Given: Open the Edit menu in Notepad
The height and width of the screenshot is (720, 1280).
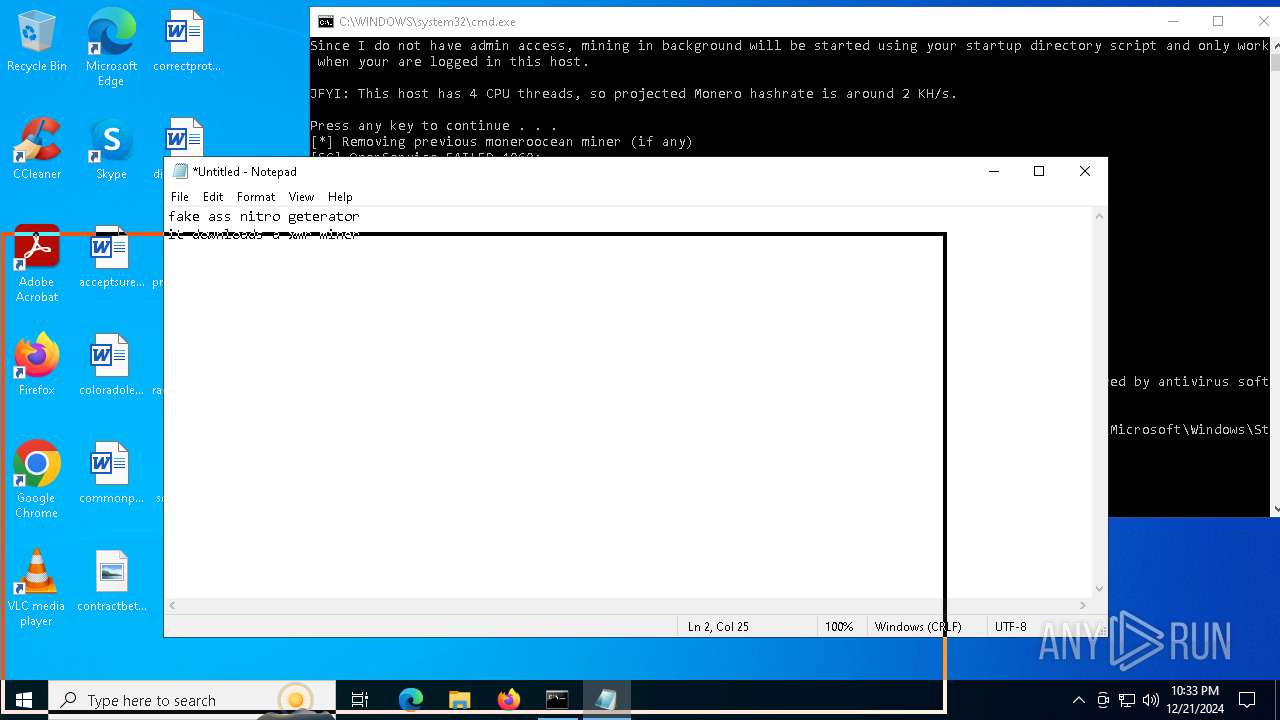Looking at the screenshot, I should (213, 197).
